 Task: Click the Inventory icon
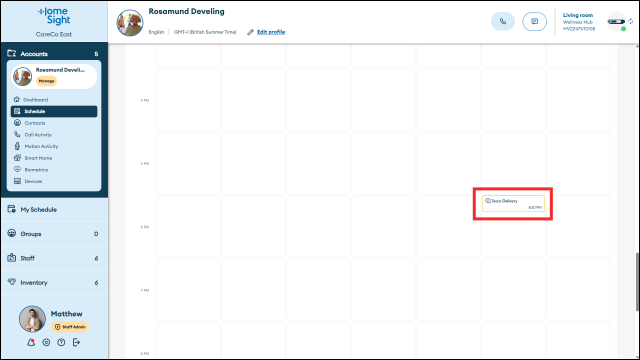11,282
